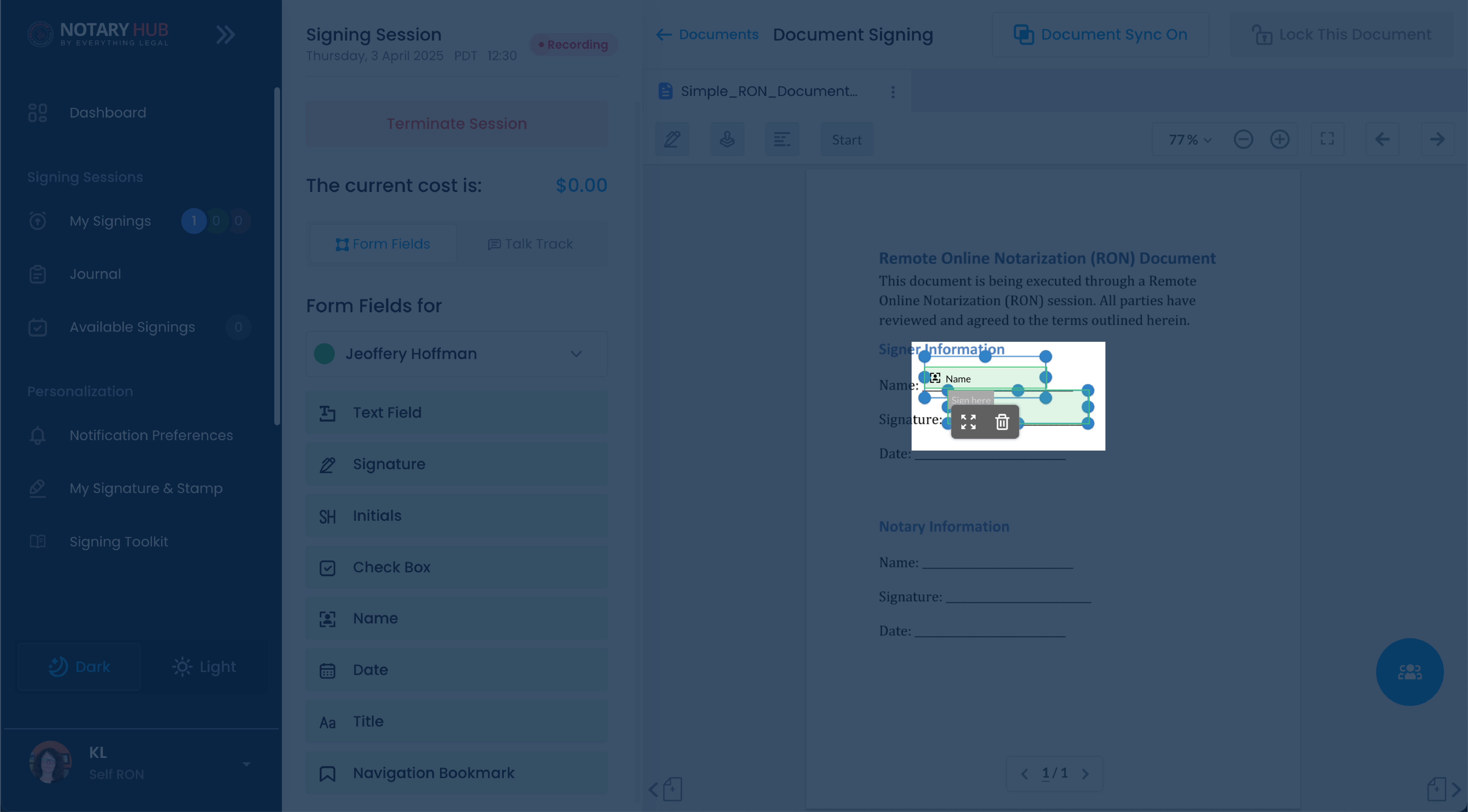This screenshot has width=1468, height=812.
Task: Collapse sidebar with double-chevron icon
Action: pyautogui.click(x=226, y=35)
